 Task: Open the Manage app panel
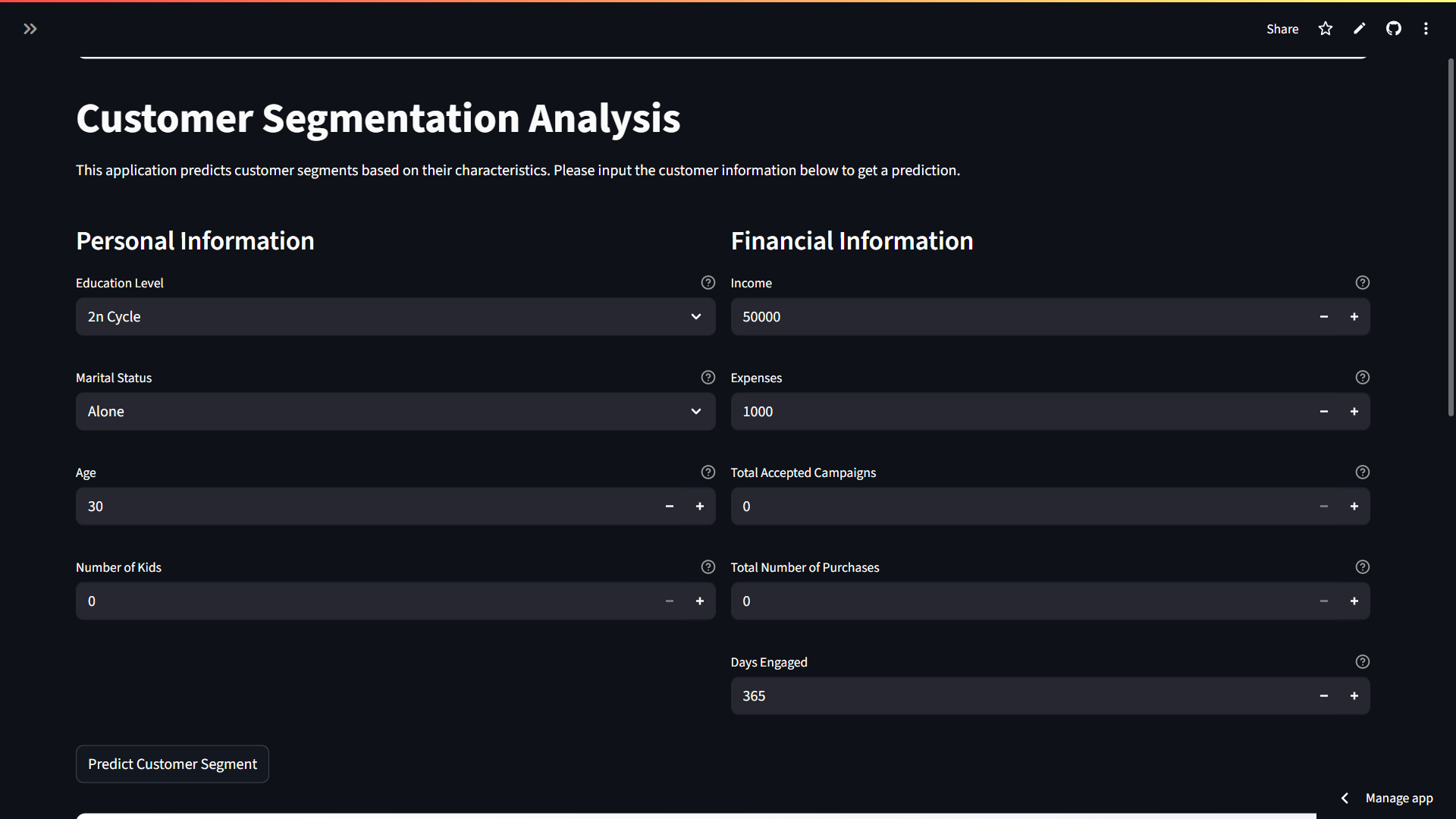pyautogui.click(x=1398, y=798)
